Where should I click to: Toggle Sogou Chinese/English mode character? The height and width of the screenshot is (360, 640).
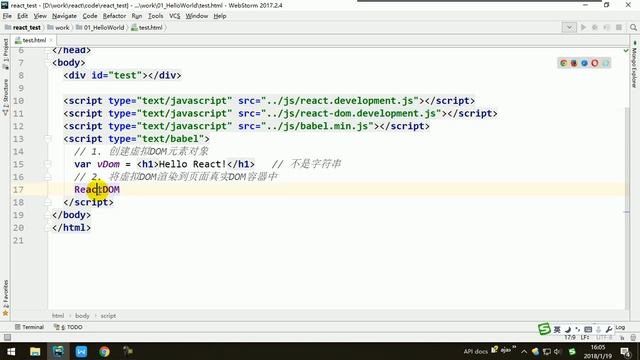click(x=557, y=329)
